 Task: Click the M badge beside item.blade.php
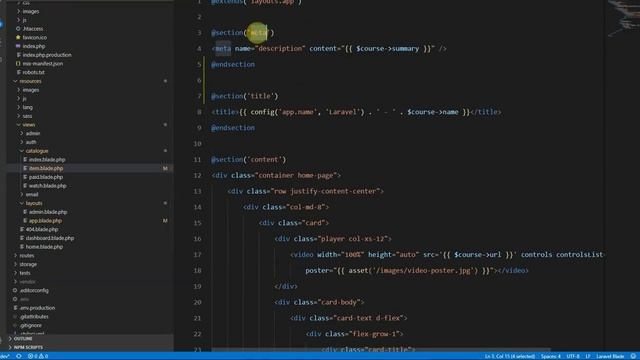pyautogui.click(x=165, y=168)
